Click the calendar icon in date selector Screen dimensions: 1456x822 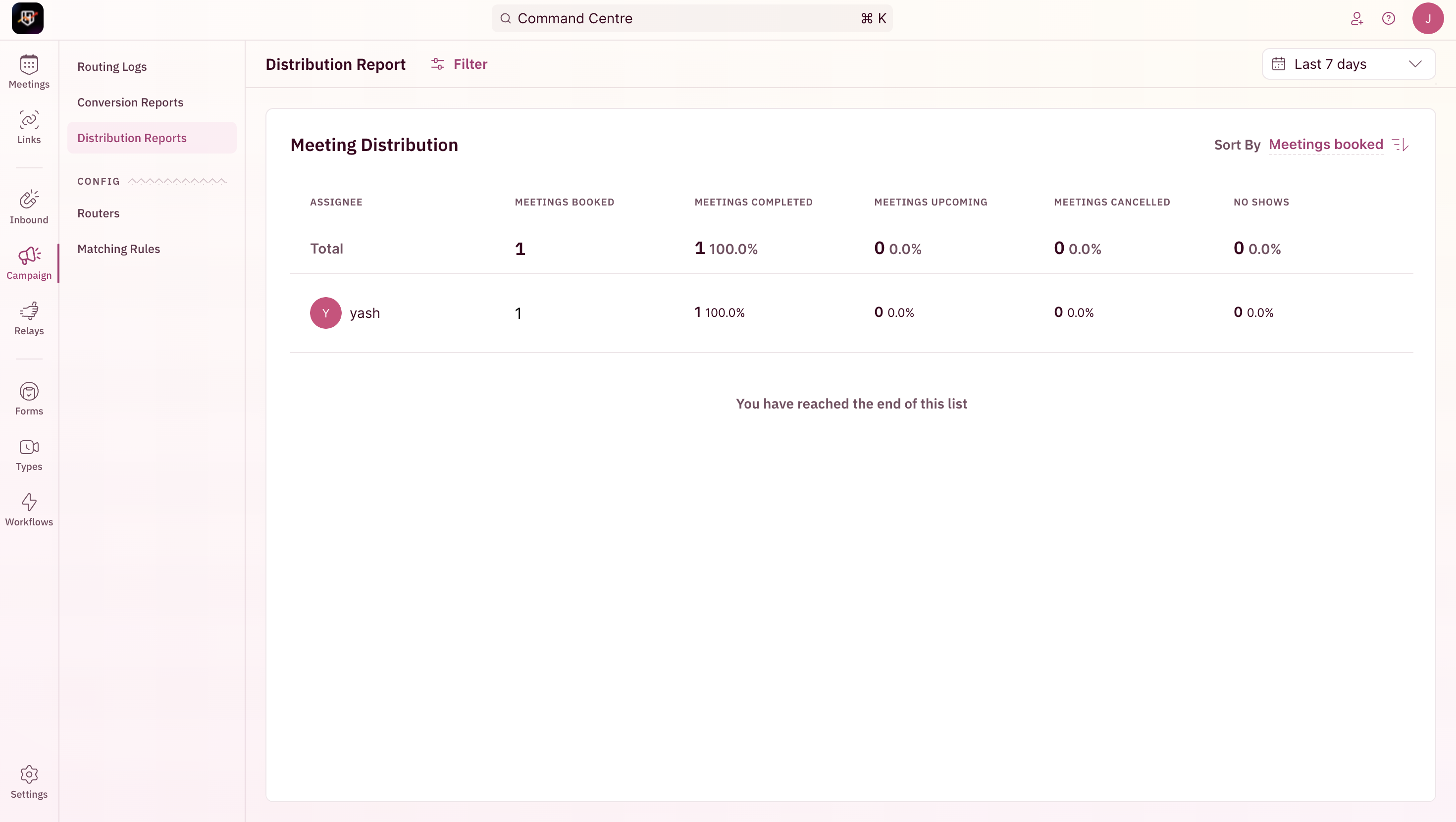tap(1279, 64)
